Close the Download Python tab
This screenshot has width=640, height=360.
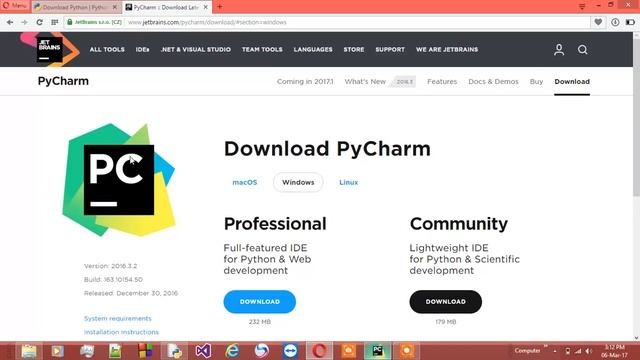tap(115, 7)
